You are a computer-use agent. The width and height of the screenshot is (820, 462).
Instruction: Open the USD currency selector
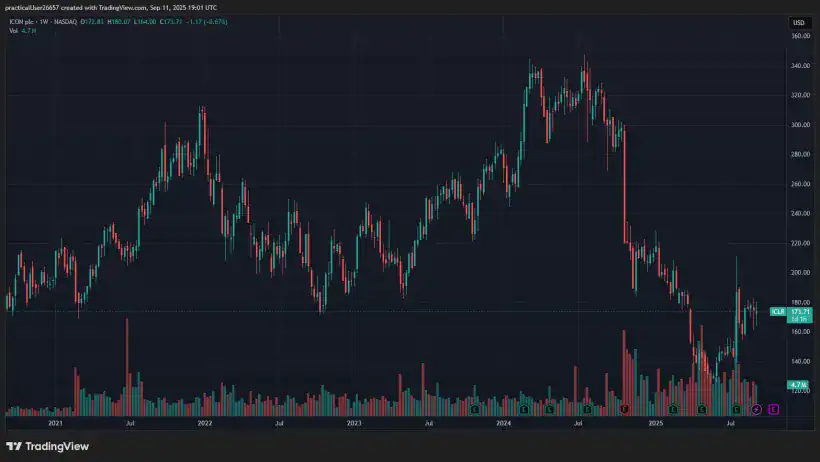tap(798, 22)
